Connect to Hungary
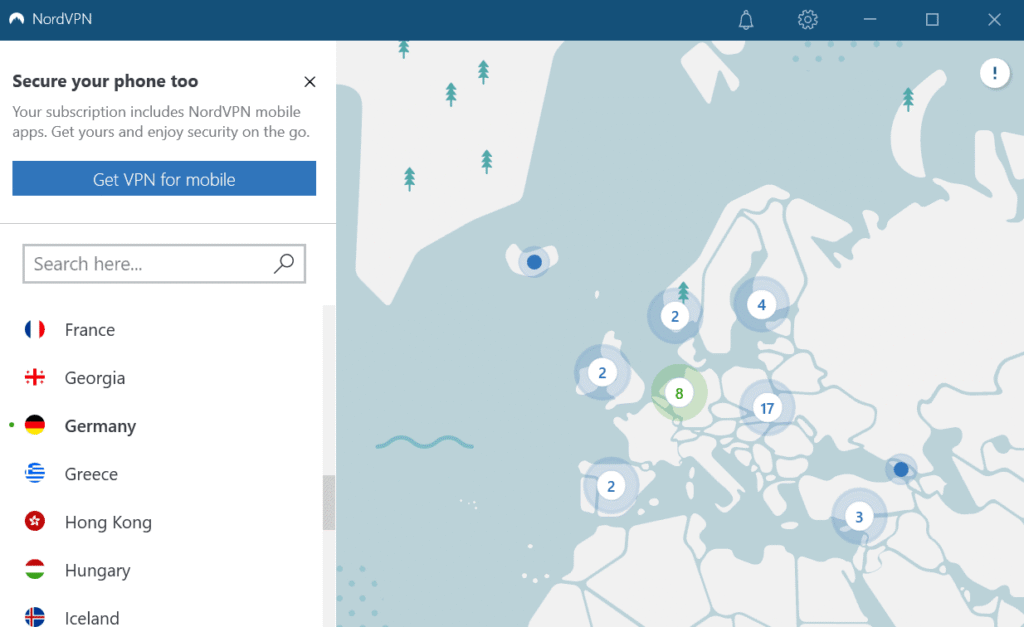1024x627 pixels. pos(96,569)
